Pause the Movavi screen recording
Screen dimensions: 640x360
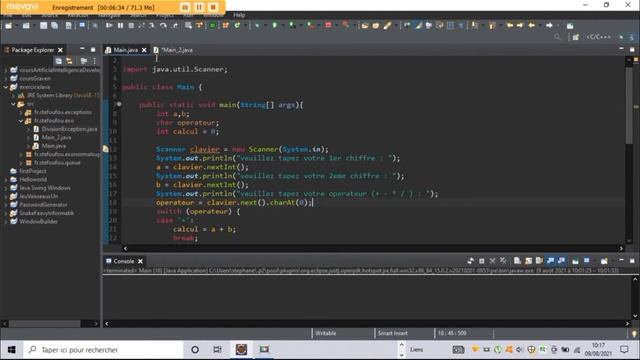click(x=199, y=7)
